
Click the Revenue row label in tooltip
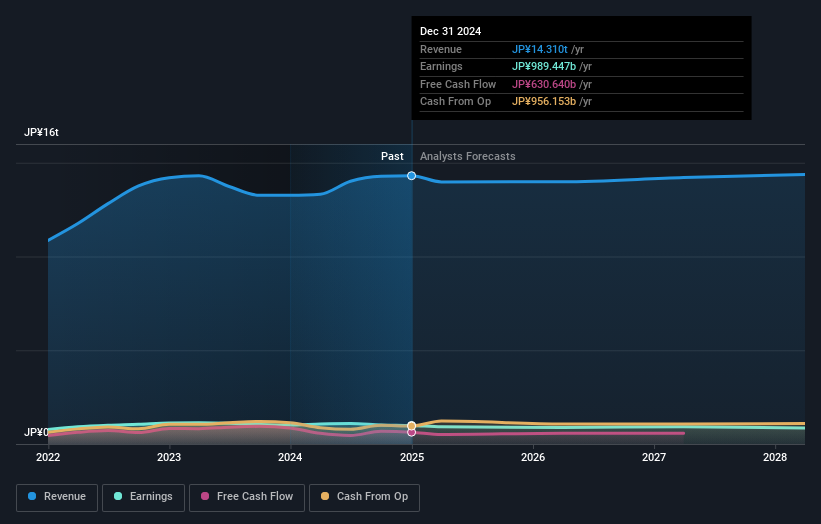pos(441,49)
